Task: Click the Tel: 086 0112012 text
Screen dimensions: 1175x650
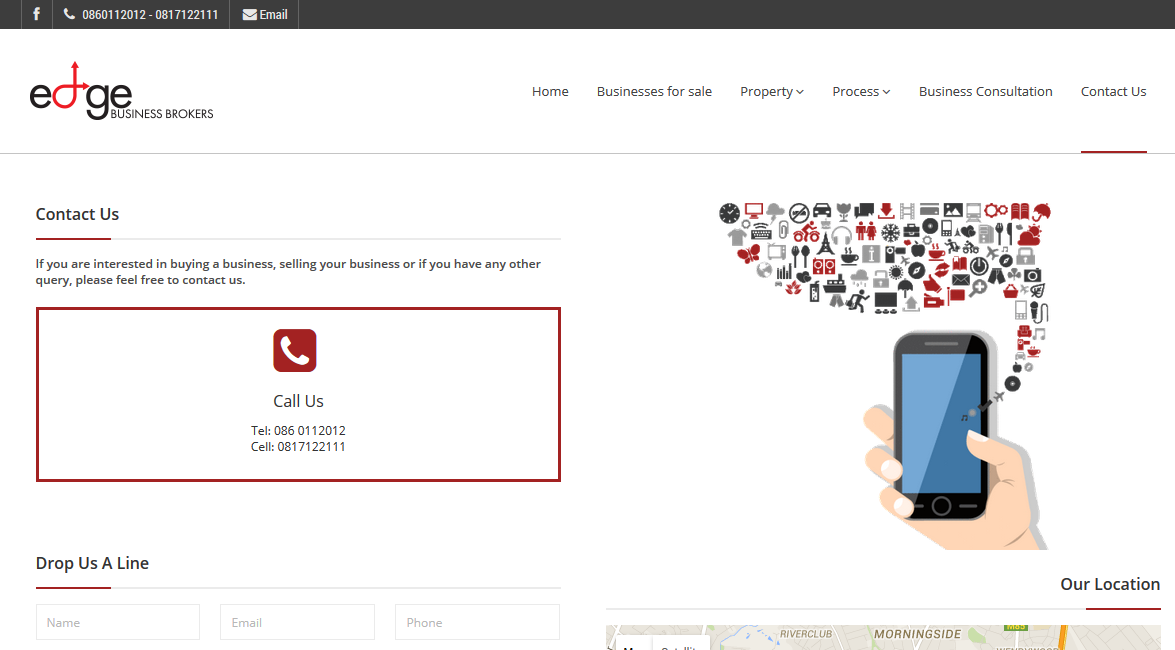Action: 298,430
